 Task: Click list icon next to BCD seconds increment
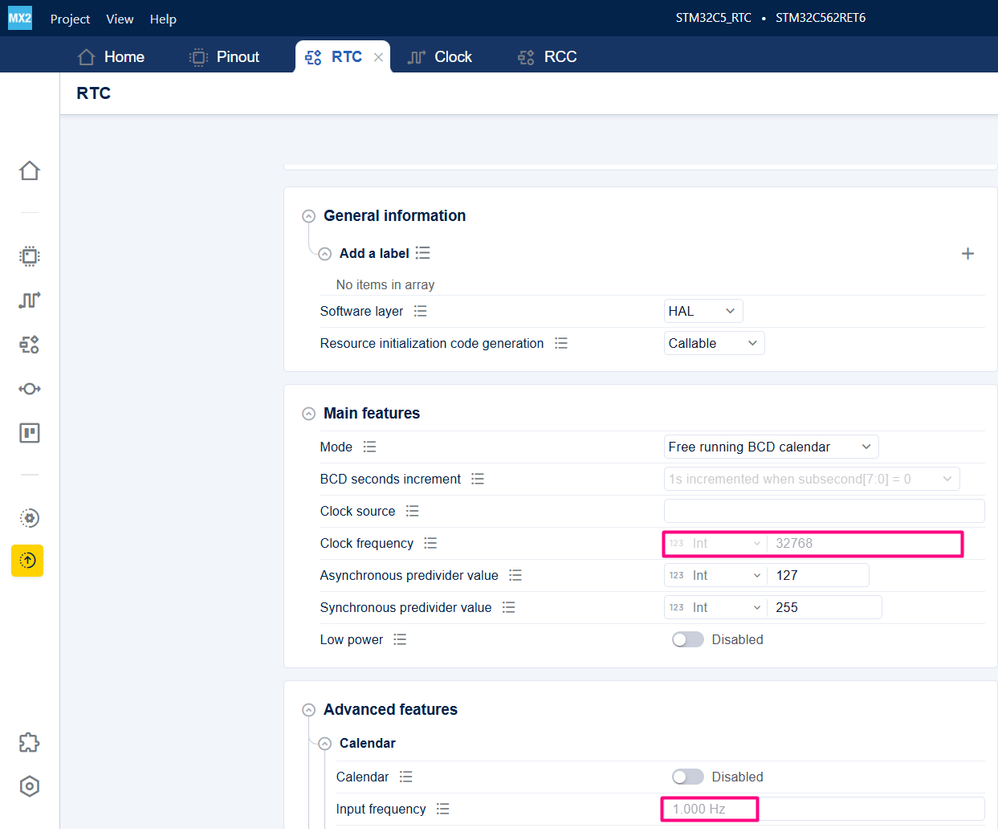pyautogui.click(x=477, y=479)
